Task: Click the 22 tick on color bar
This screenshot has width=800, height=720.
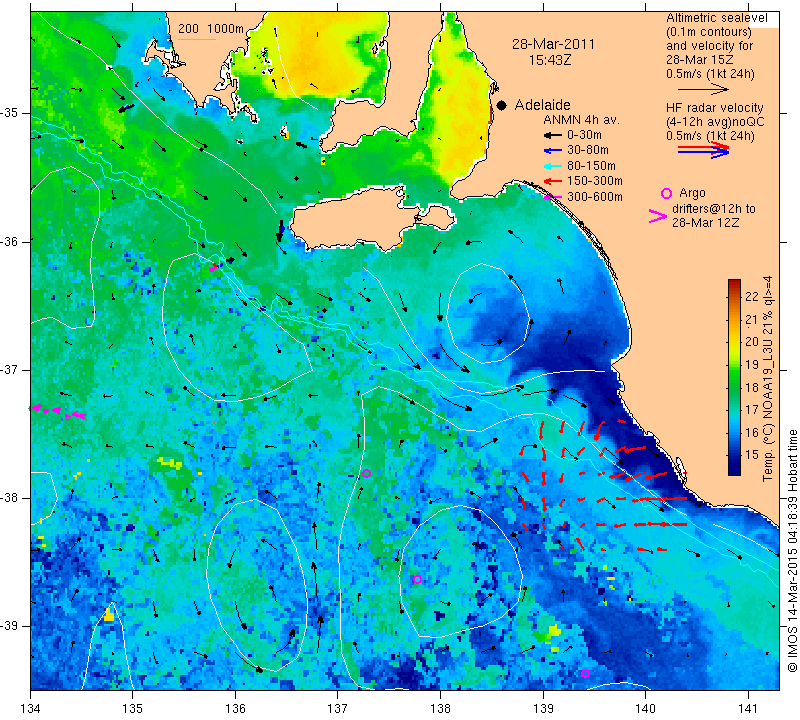Action: click(x=752, y=297)
